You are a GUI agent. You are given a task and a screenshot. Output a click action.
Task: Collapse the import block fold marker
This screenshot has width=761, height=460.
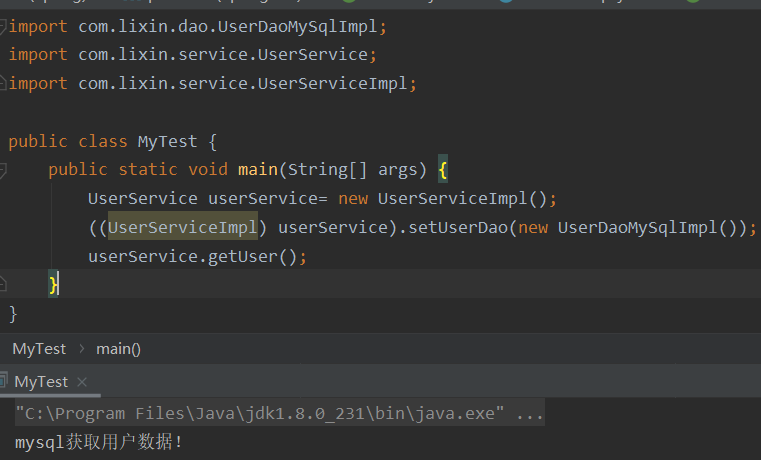[x=2, y=26]
